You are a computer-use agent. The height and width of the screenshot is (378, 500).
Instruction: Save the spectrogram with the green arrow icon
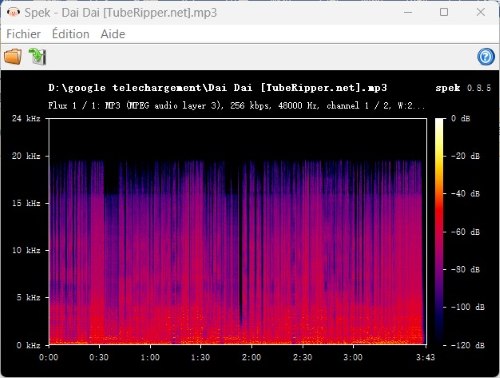click(37, 57)
